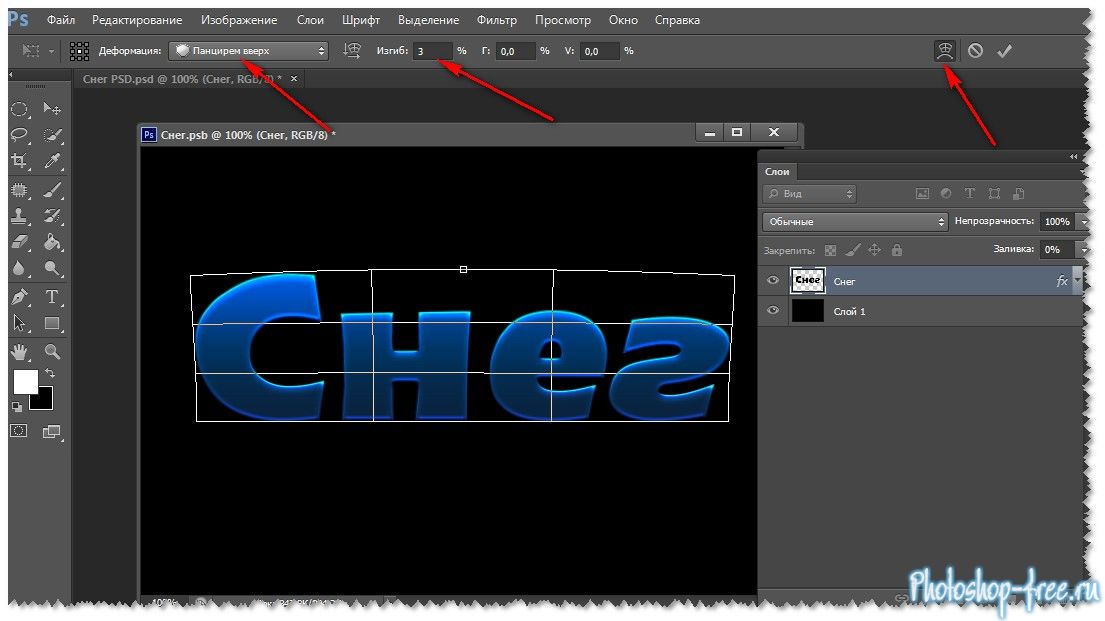Select the Eraser tool
This screenshot has height=621, width=1105.
(19, 242)
